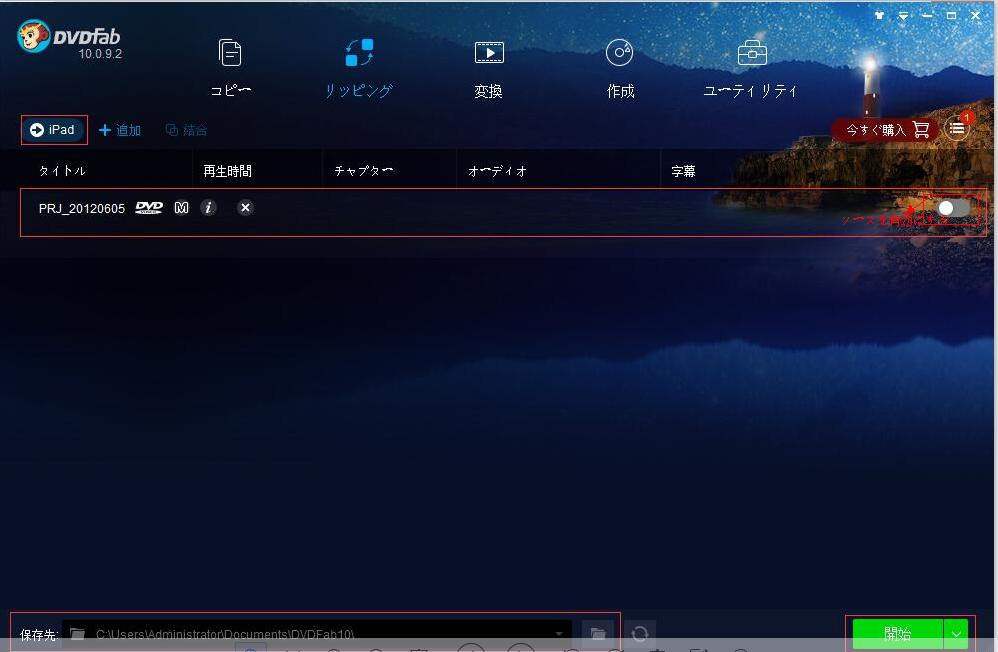
Task: Expand the 開始 button's dropdown arrow
Action: pyautogui.click(x=957, y=634)
